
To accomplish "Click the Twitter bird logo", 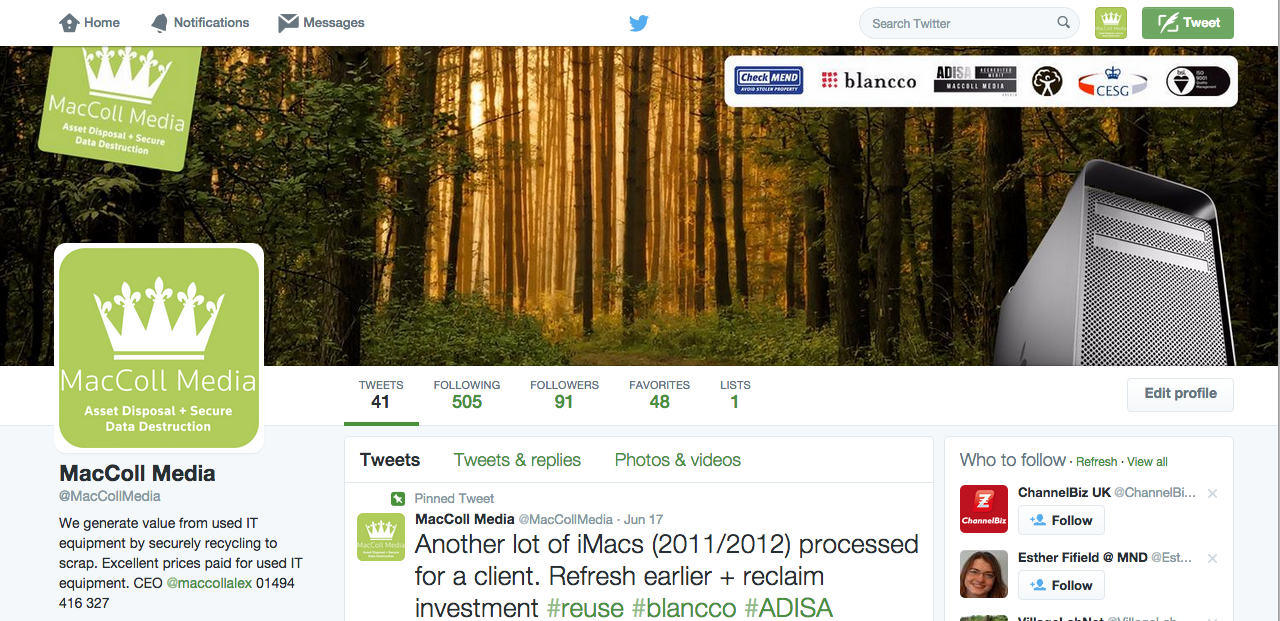I will (x=639, y=23).
